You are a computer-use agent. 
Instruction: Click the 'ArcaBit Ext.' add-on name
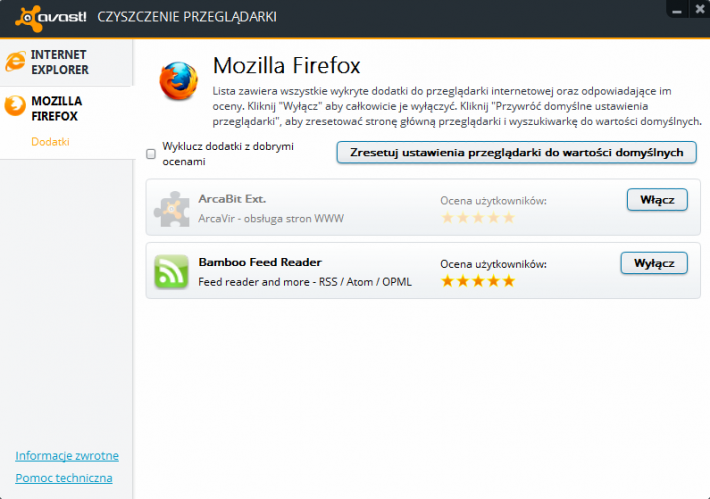(232, 199)
